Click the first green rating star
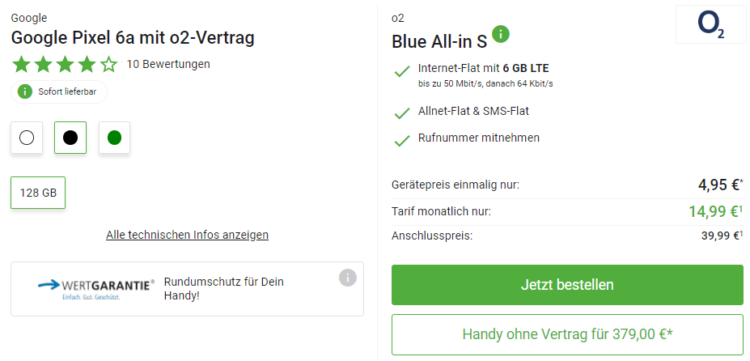Image resolution: width=750 pixels, height=361 pixels. click(21, 65)
